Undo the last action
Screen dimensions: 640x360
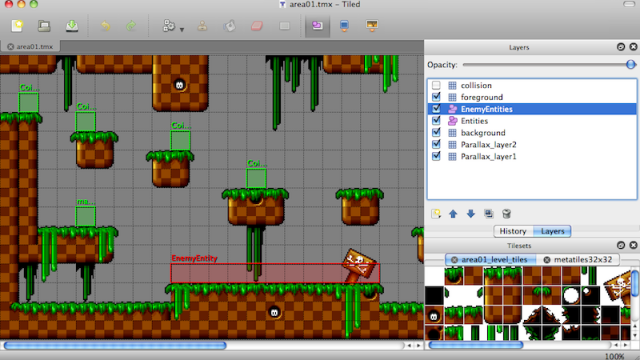coord(105,26)
